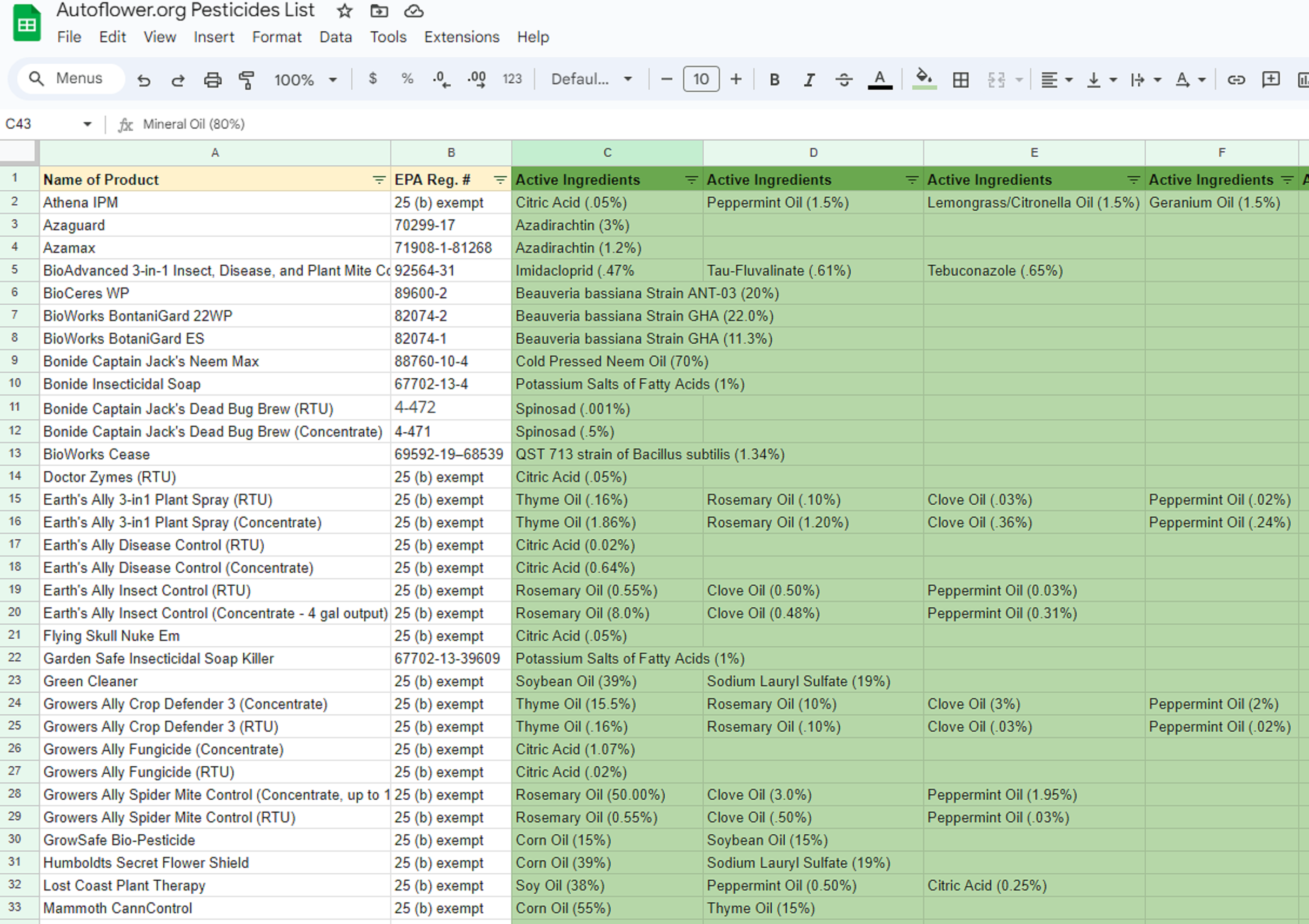Image resolution: width=1309 pixels, height=924 pixels.
Task: Toggle bold formatting
Action: click(x=774, y=79)
